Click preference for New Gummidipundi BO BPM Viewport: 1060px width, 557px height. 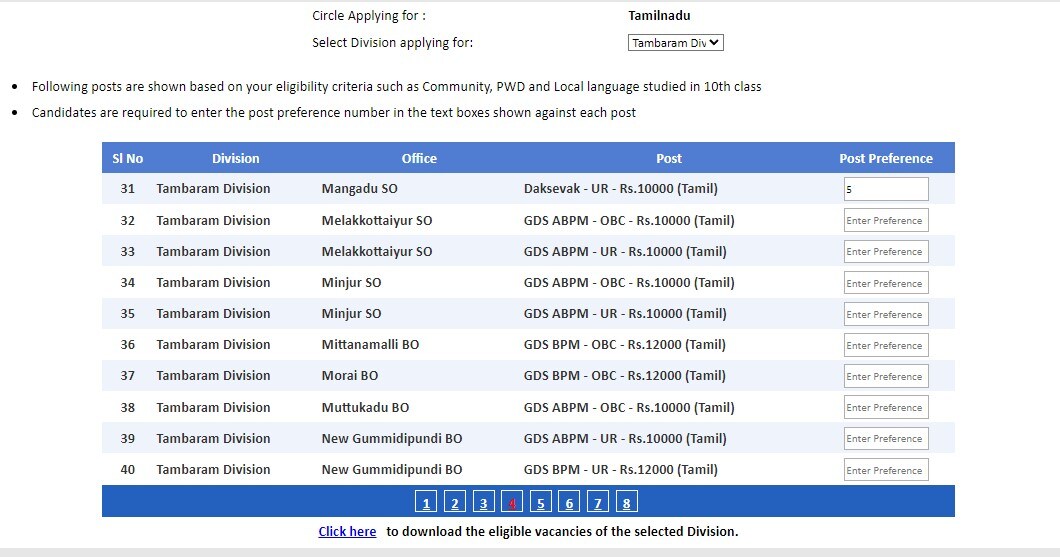coord(885,470)
